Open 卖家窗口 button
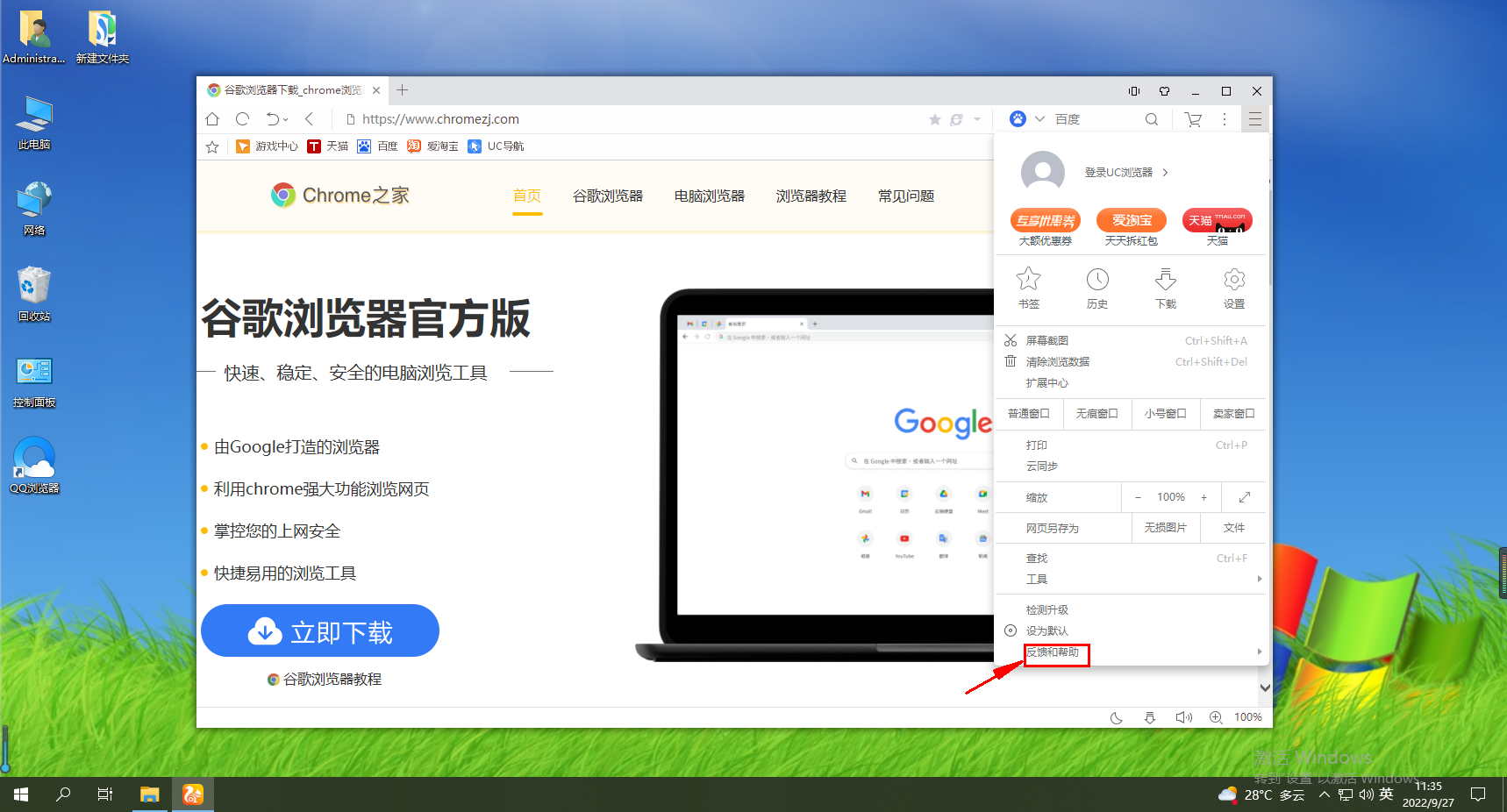1507x812 pixels. (1234, 413)
